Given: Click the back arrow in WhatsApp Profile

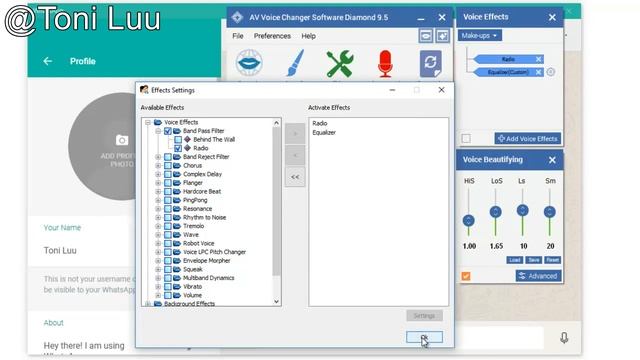Looking at the screenshot, I should click(x=48, y=61).
